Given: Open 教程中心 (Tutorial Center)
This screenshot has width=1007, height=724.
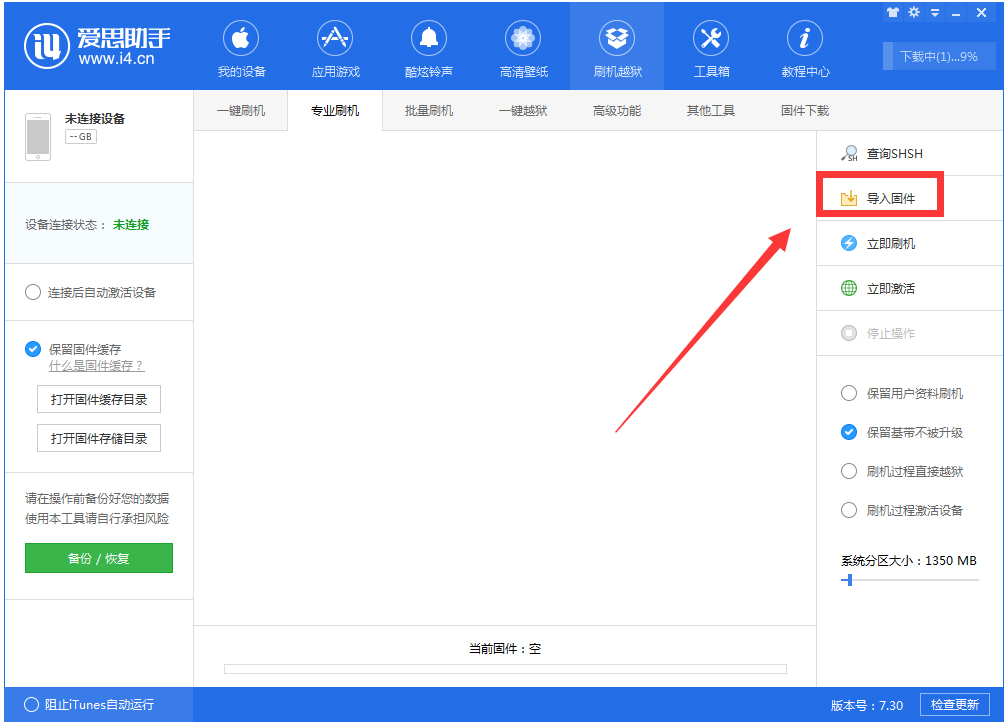Looking at the screenshot, I should (804, 45).
